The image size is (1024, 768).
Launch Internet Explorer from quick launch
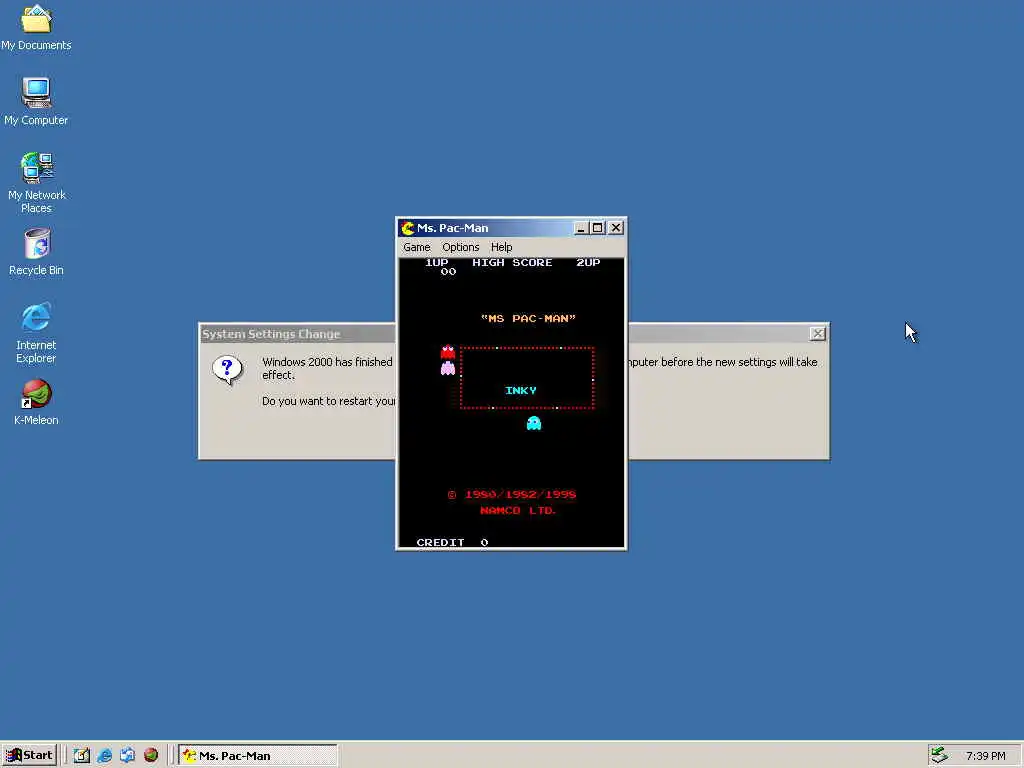pyautogui.click(x=104, y=756)
